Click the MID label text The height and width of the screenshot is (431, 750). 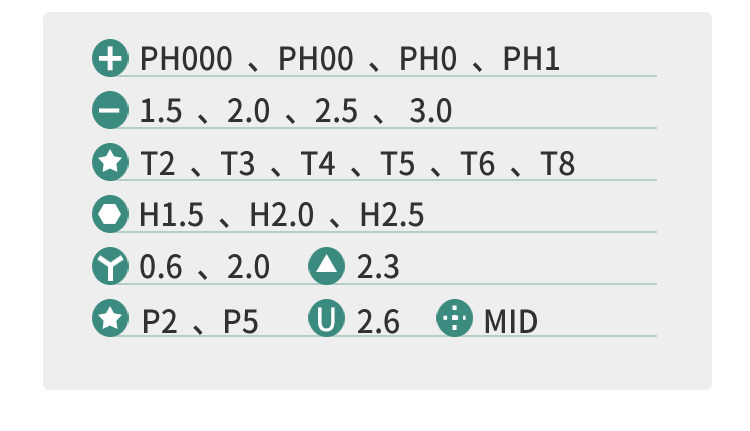point(510,321)
